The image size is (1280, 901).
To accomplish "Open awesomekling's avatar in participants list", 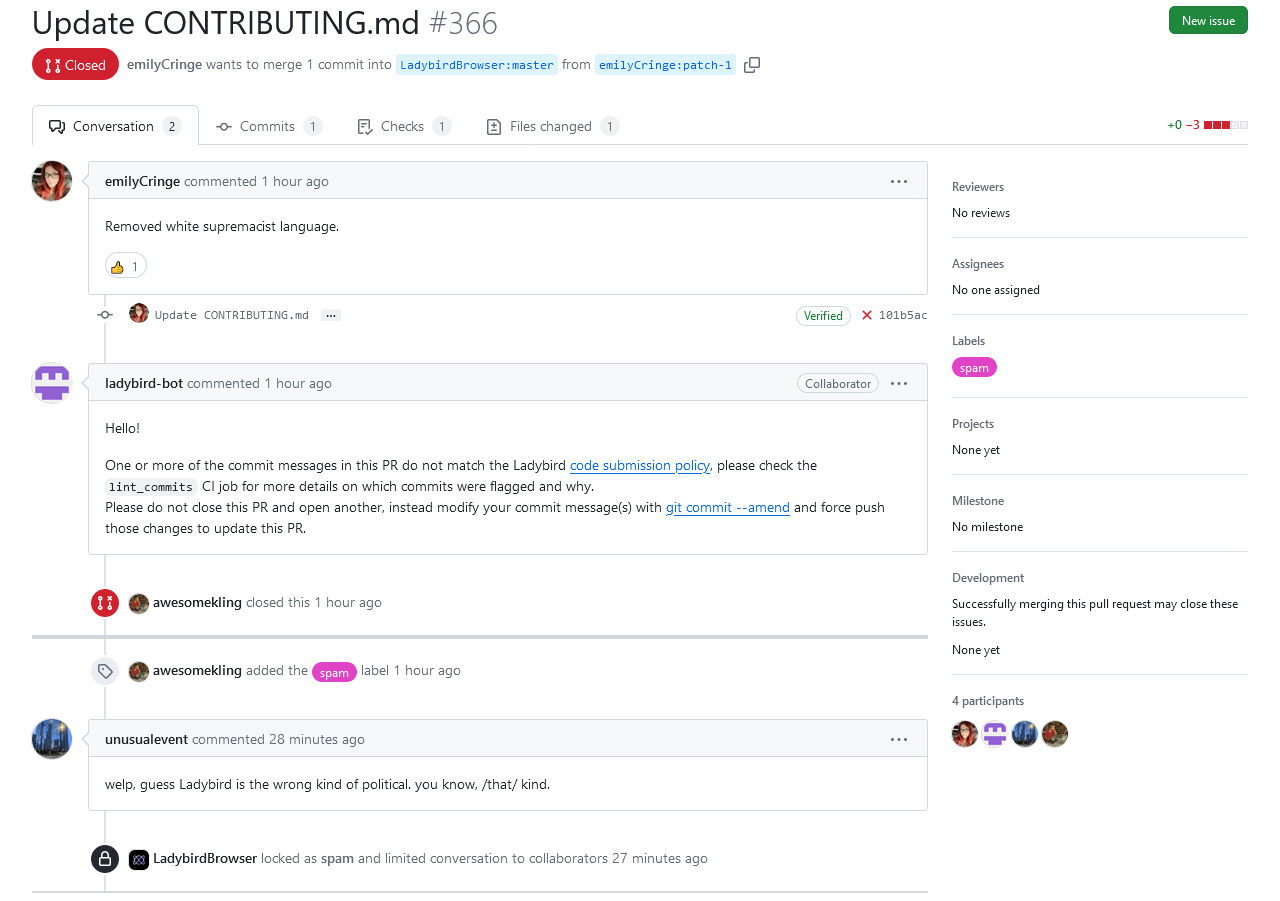I will pyautogui.click(x=1055, y=734).
